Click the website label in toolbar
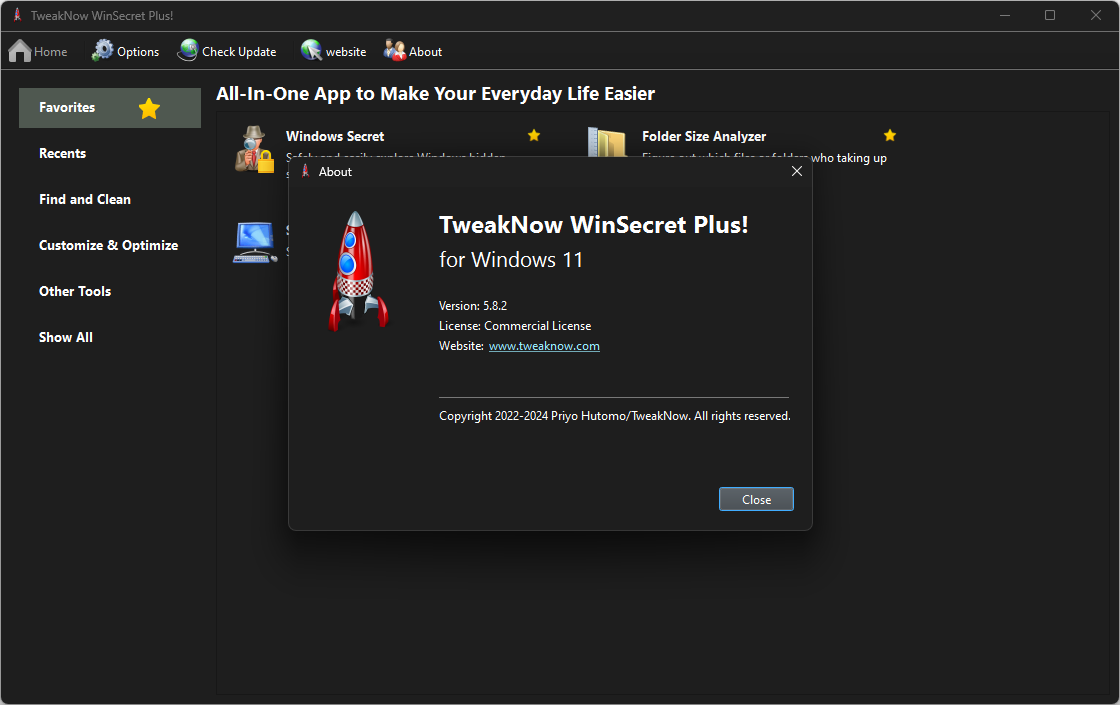Image resolution: width=1120 pixels, height=705 pixels. pyautogui.click(x=346, y=51)
